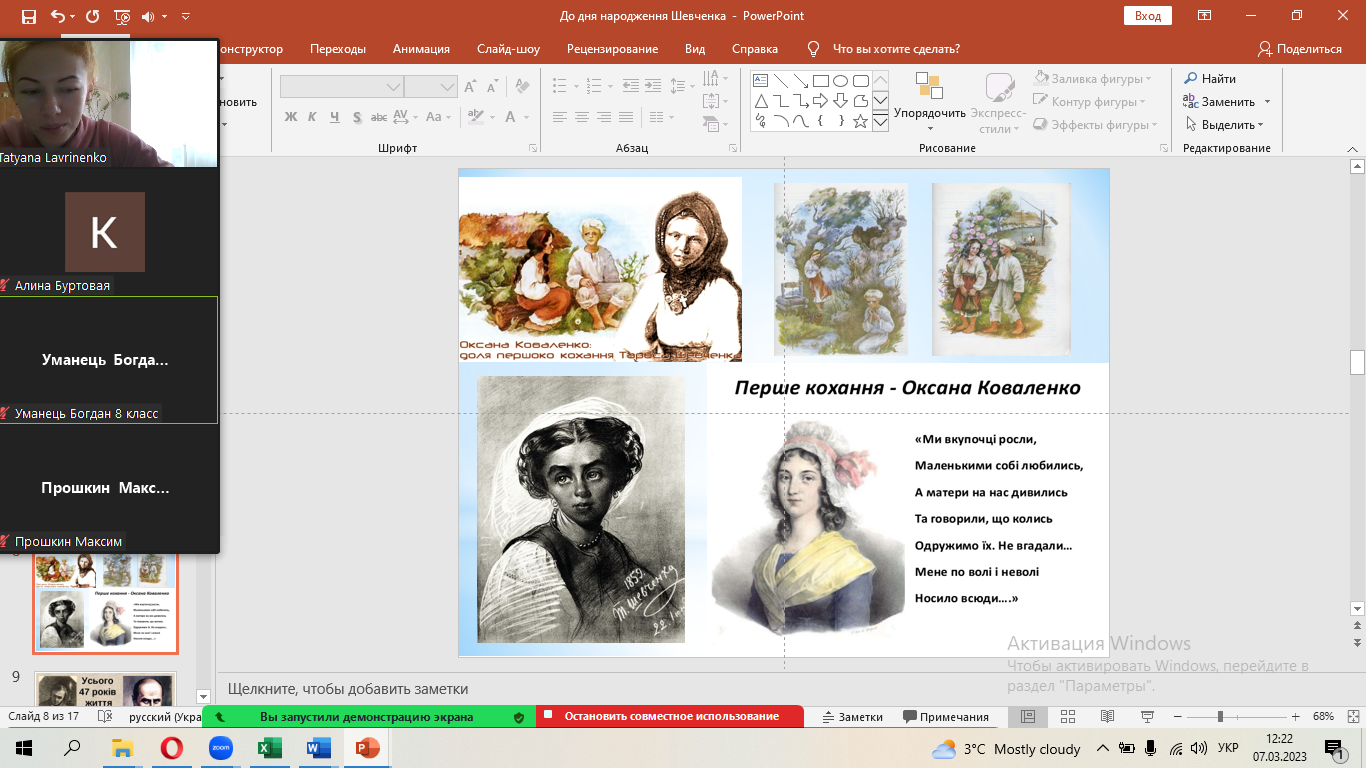Justify paragraph text

pos(626,117)
